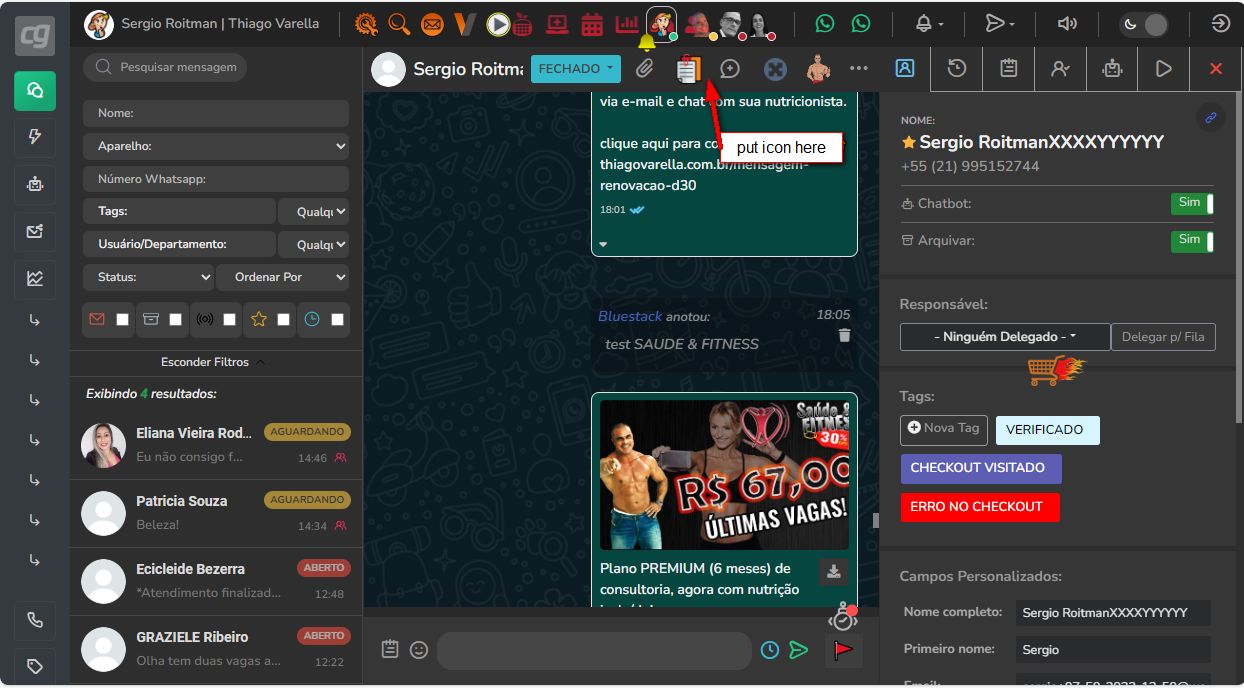Open the chat conversations sidebar icon
This screenshot has height=688, width=1244.
35,91
